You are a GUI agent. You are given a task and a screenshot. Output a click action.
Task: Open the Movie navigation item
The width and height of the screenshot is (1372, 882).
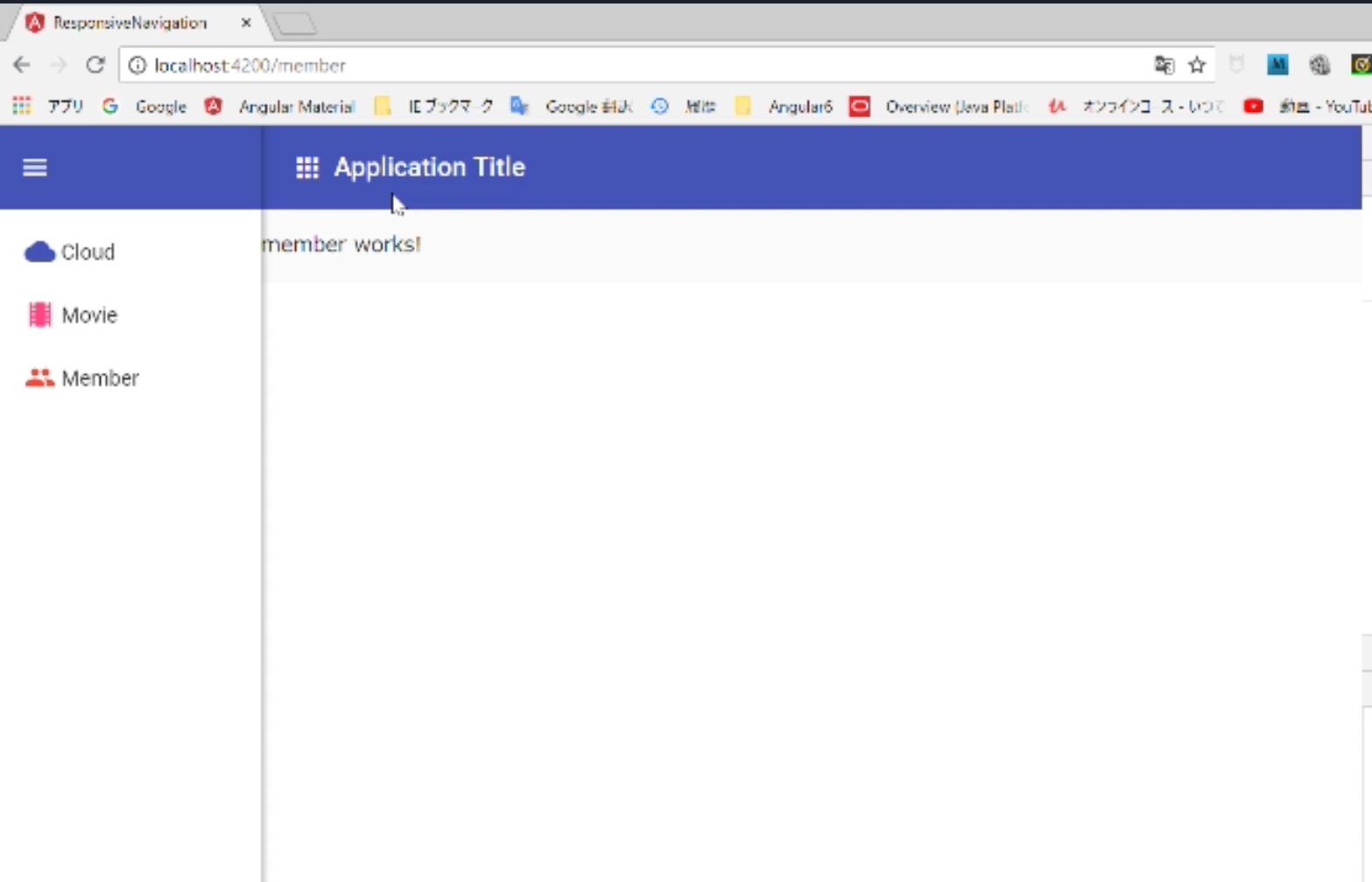pos(130,315)
